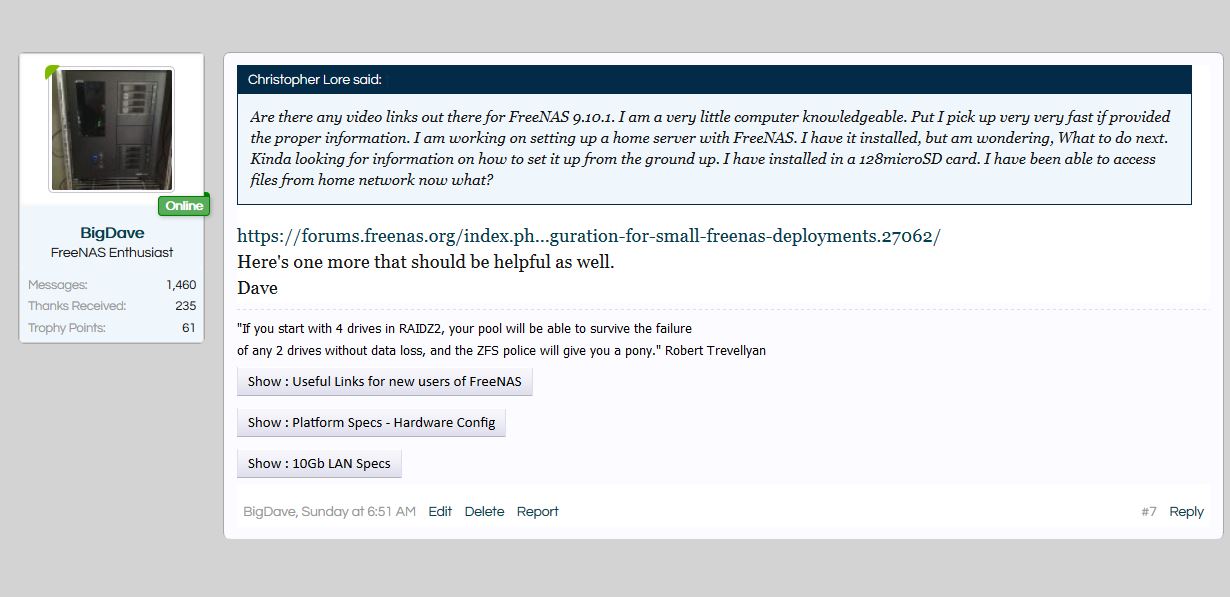Click the green leaf ribbon on avatar
Image resolution: width=1230 pixels, height=597 pixels.
click(52, 73)
